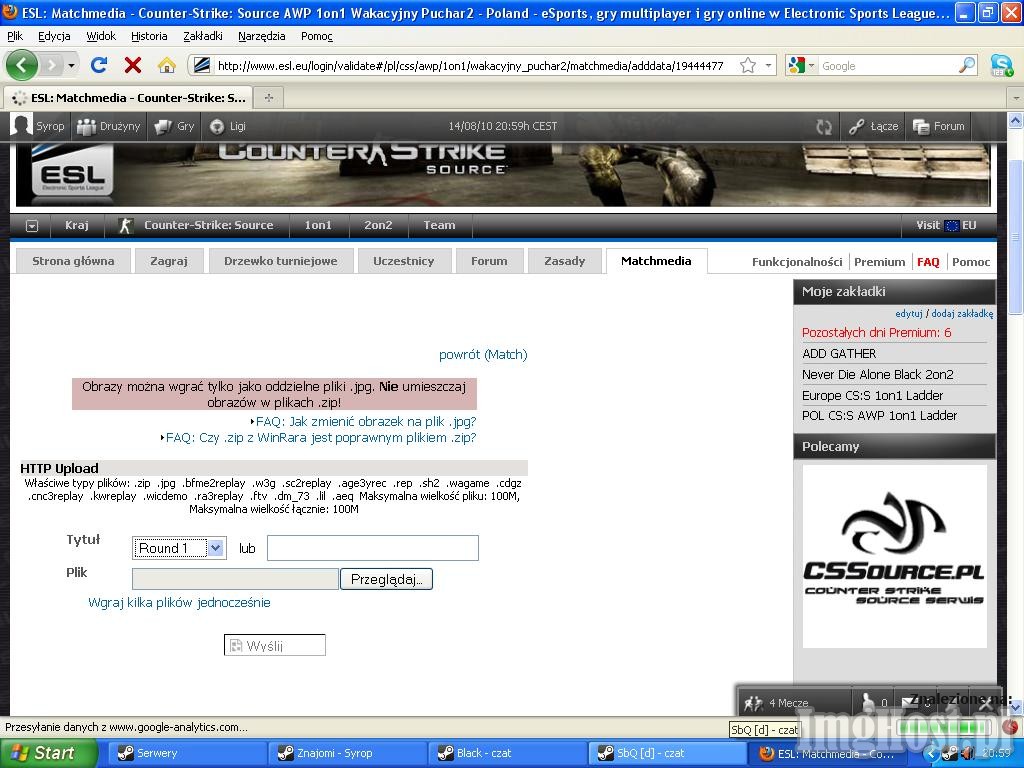Open FAQ: Jak zmienić obrazek na plik .jpg
Viewport: 1024px width, 768px height.
pyautogui.click(x=366, y=421)
